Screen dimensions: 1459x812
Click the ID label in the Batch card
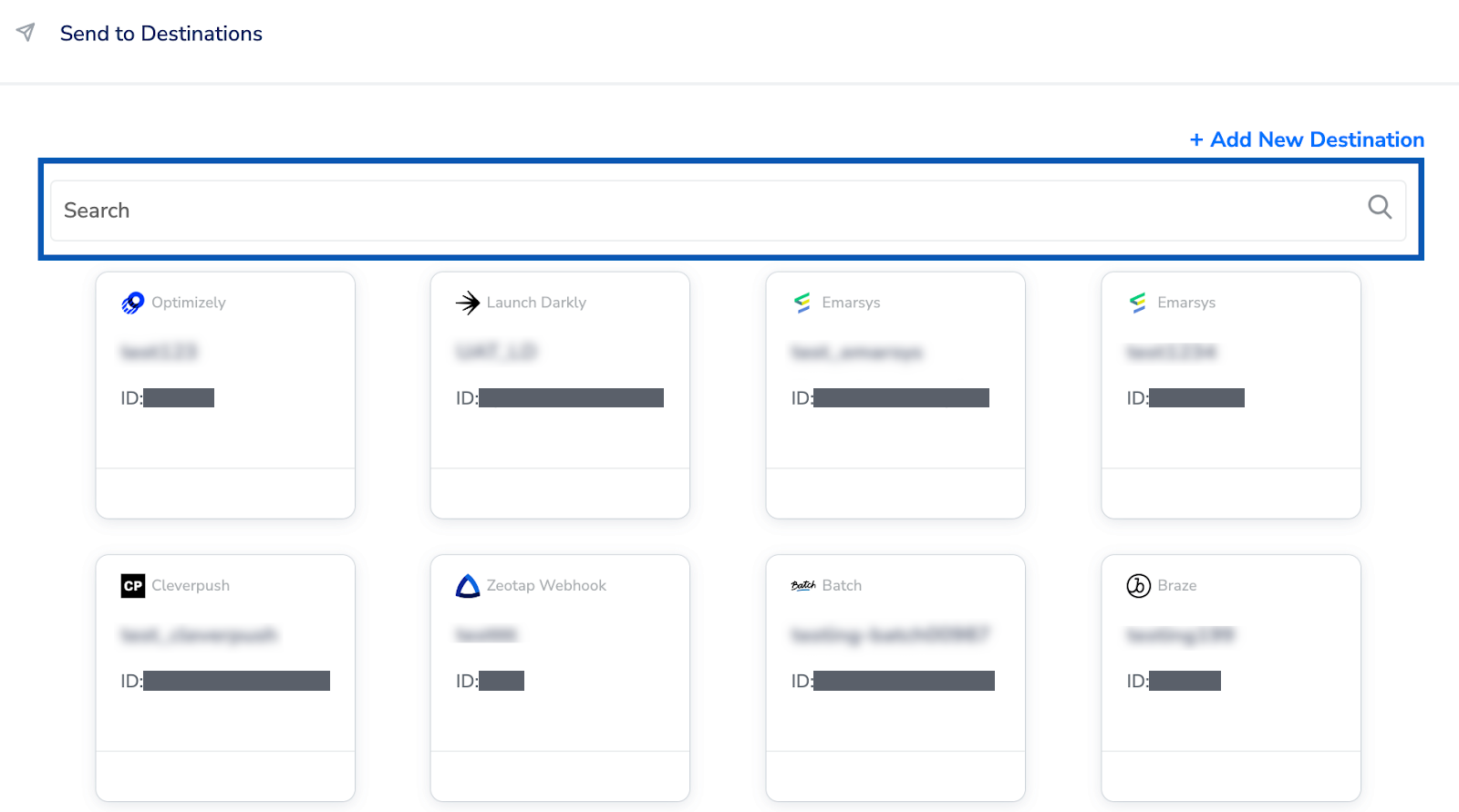(x=802, y=681)
